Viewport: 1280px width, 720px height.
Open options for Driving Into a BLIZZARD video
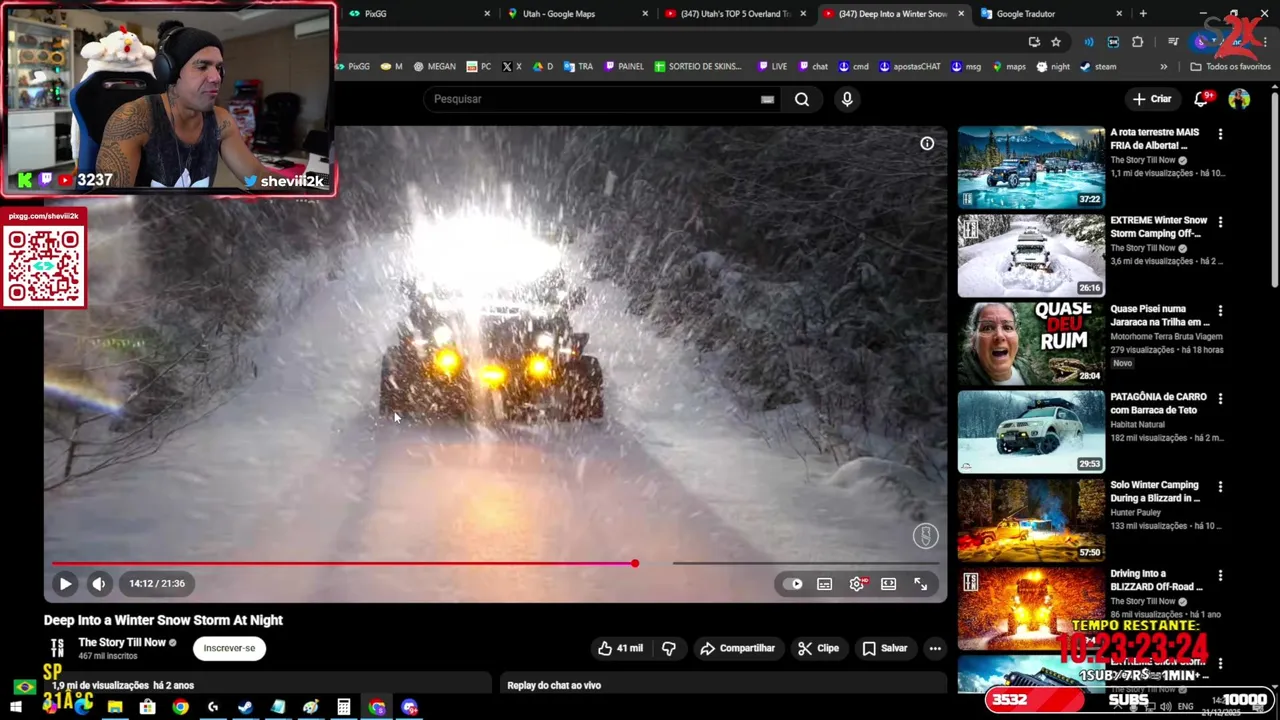[1220, 576]
